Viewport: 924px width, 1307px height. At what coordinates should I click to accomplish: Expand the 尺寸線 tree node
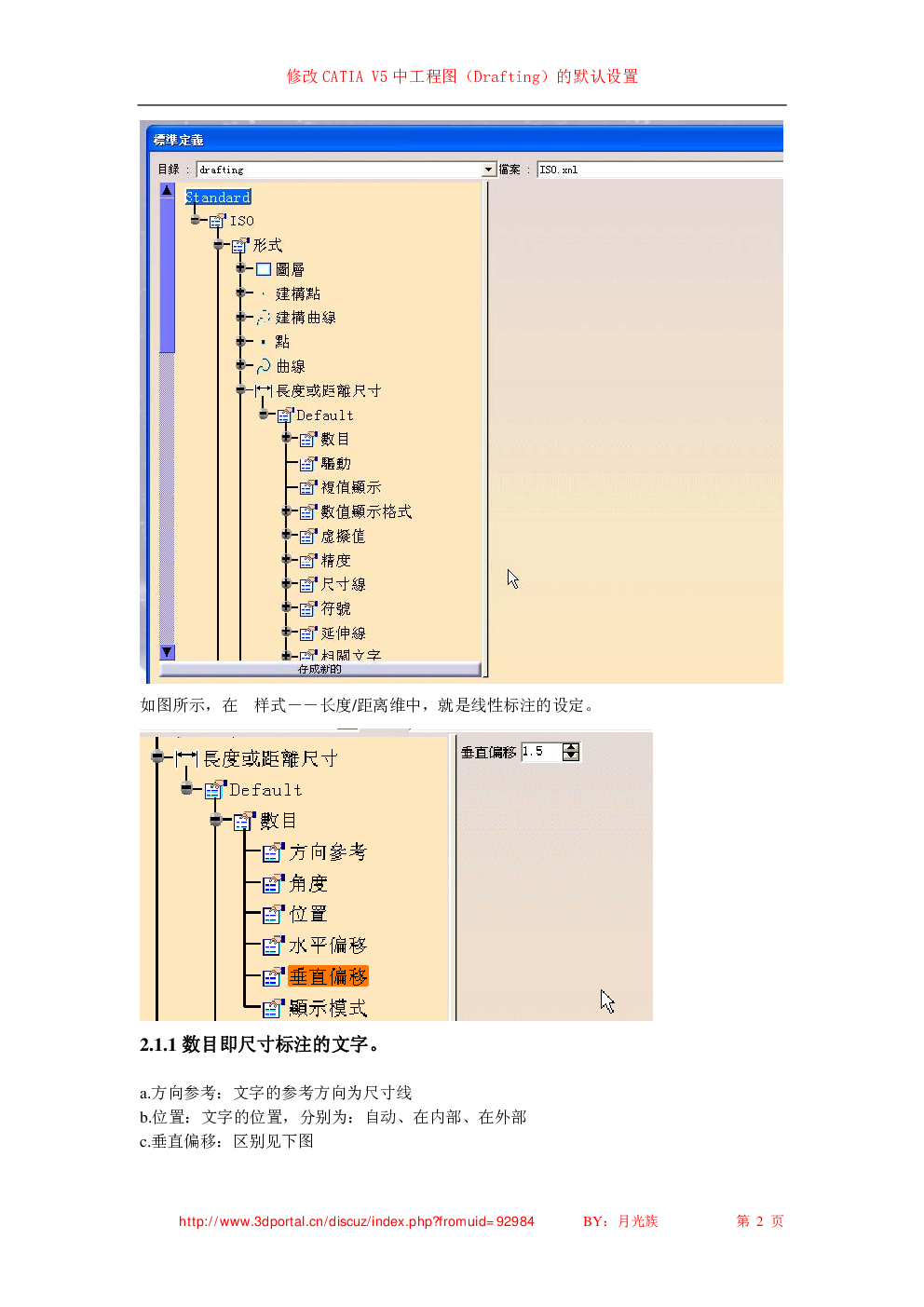[286, 583]
